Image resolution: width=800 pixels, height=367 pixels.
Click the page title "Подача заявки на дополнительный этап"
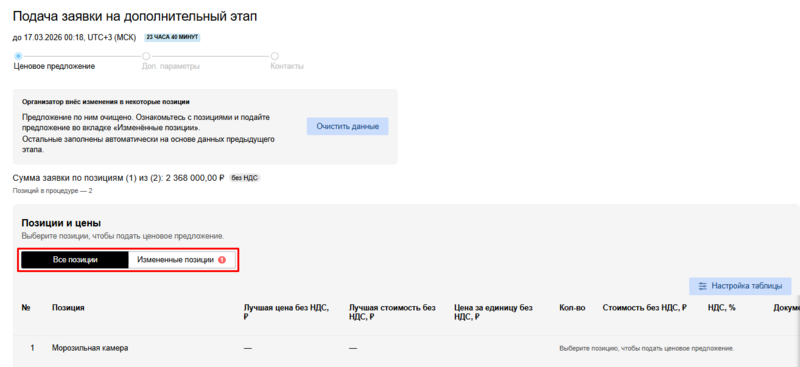[x=135, y=16]
